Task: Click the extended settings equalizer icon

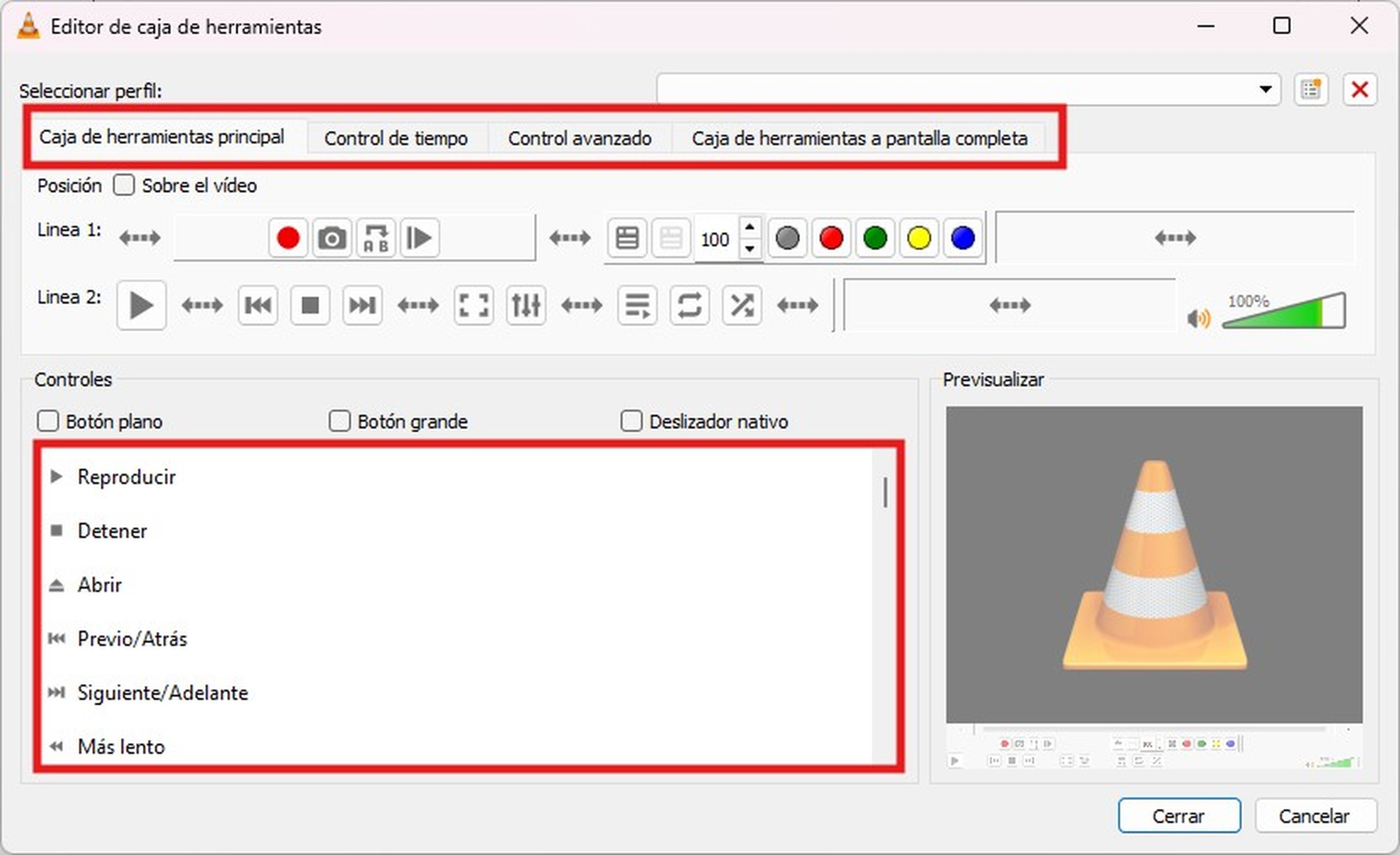Action: point(526,305)
